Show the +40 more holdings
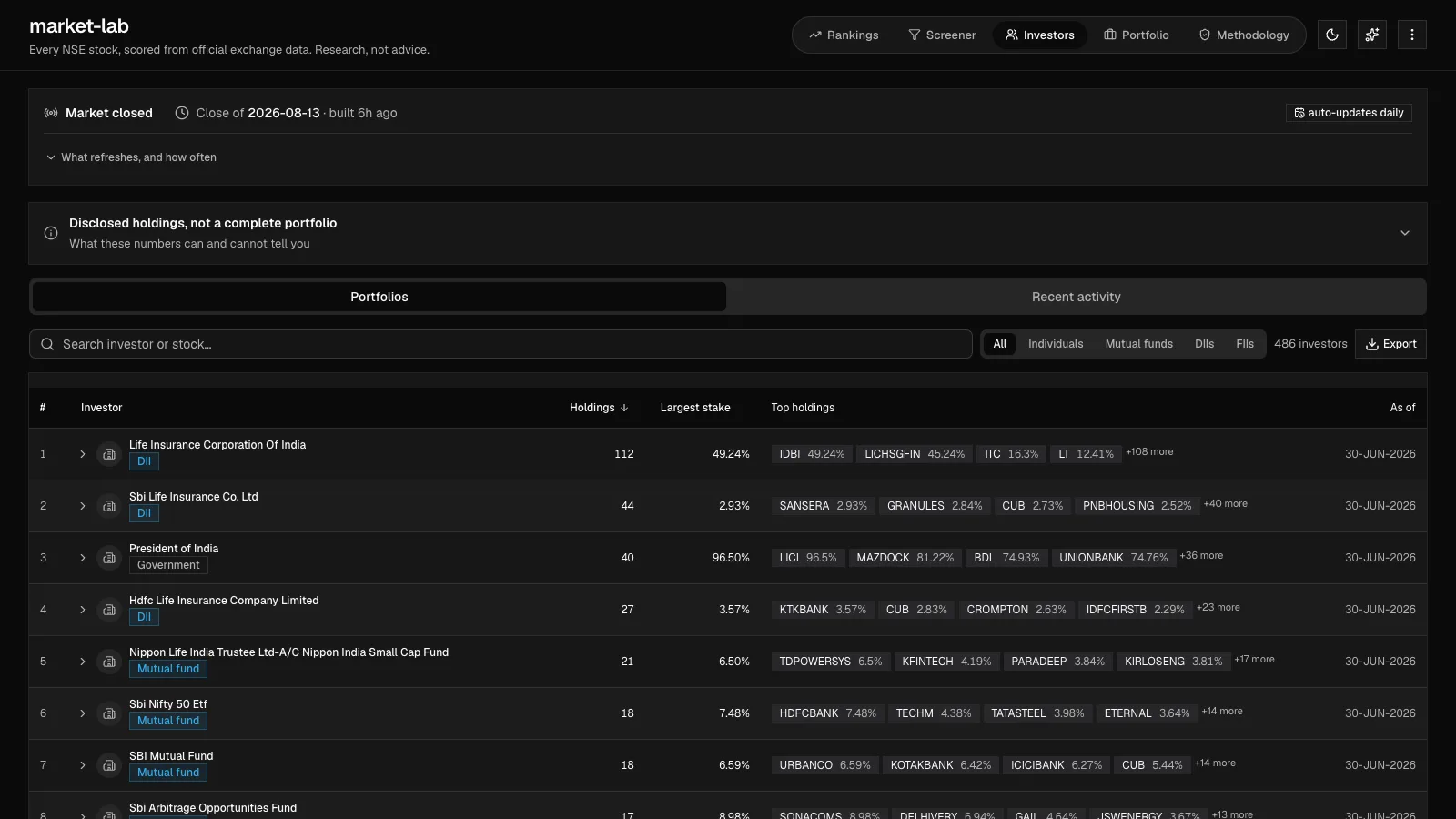Image resolution: width=1456 pixels, height=819 pixels. (1226, 504)
